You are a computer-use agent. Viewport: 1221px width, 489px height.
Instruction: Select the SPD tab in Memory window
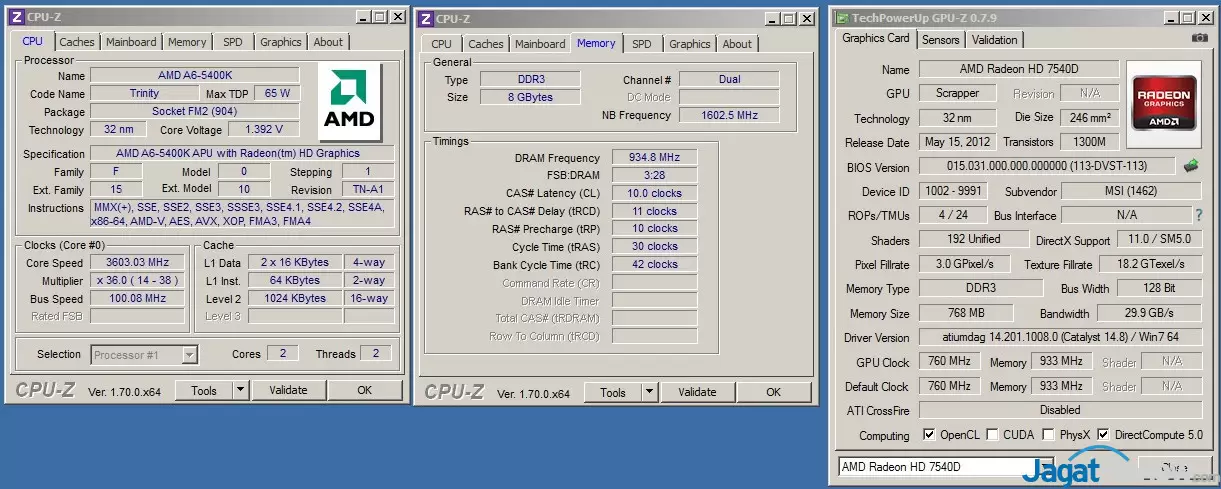[641, 44]
